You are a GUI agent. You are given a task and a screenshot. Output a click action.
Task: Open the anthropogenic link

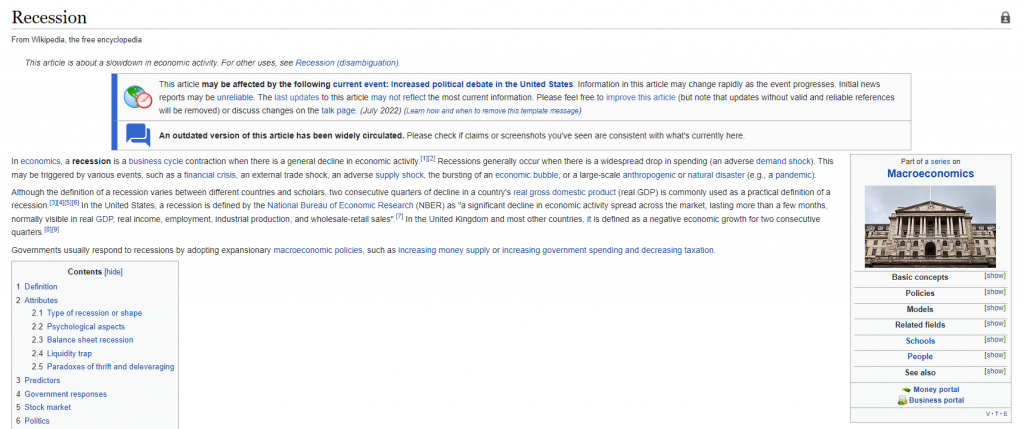(648, 175)
